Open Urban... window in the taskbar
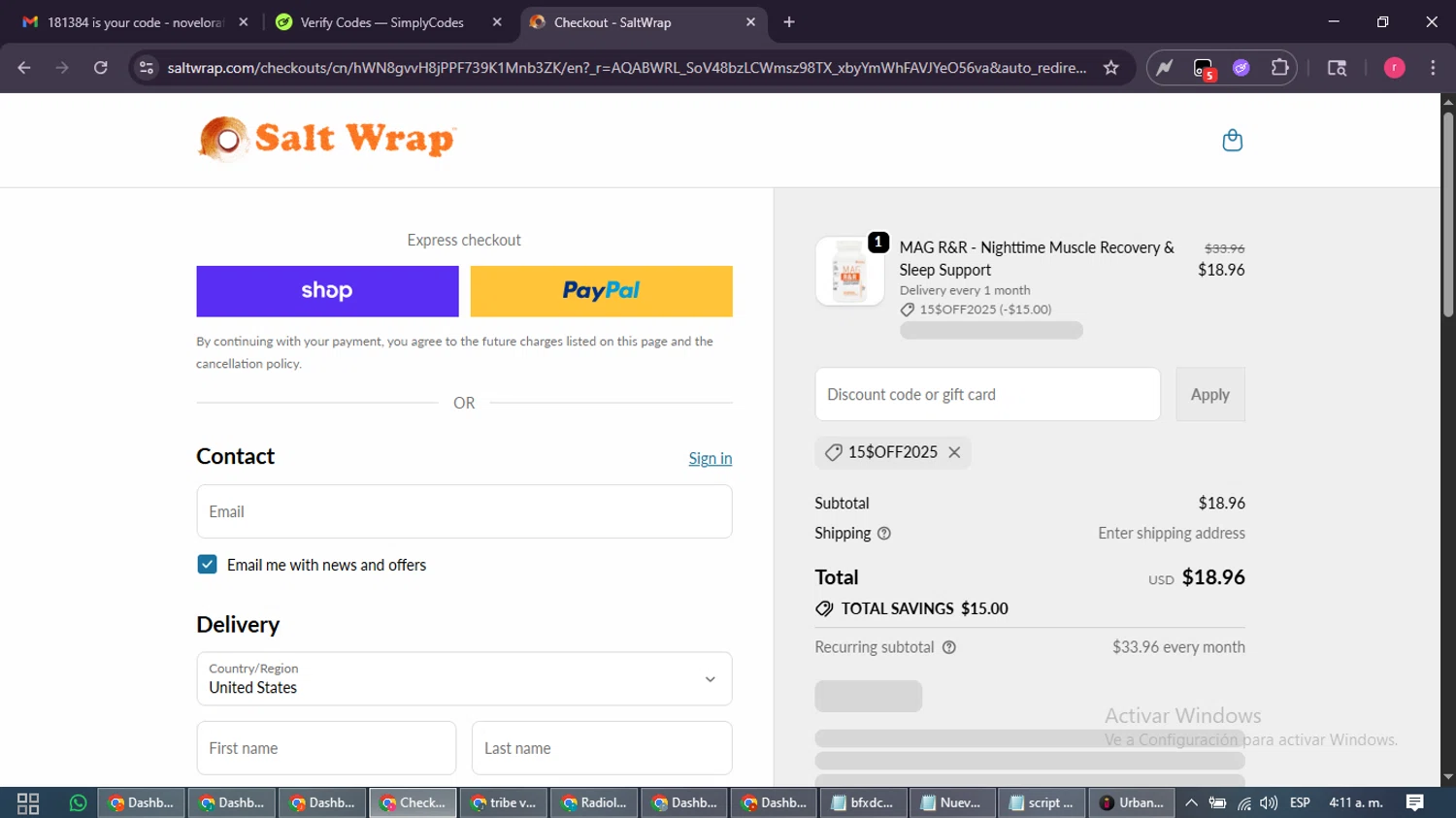Screen dimensions: 1456x818 click(x=1132, y=803)
